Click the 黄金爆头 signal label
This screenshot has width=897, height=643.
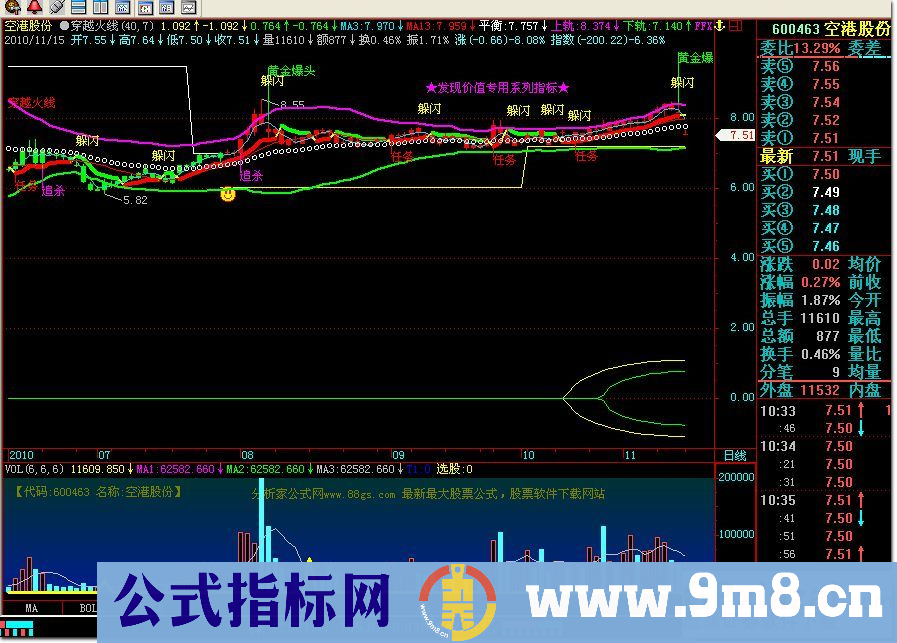(291, 71)
